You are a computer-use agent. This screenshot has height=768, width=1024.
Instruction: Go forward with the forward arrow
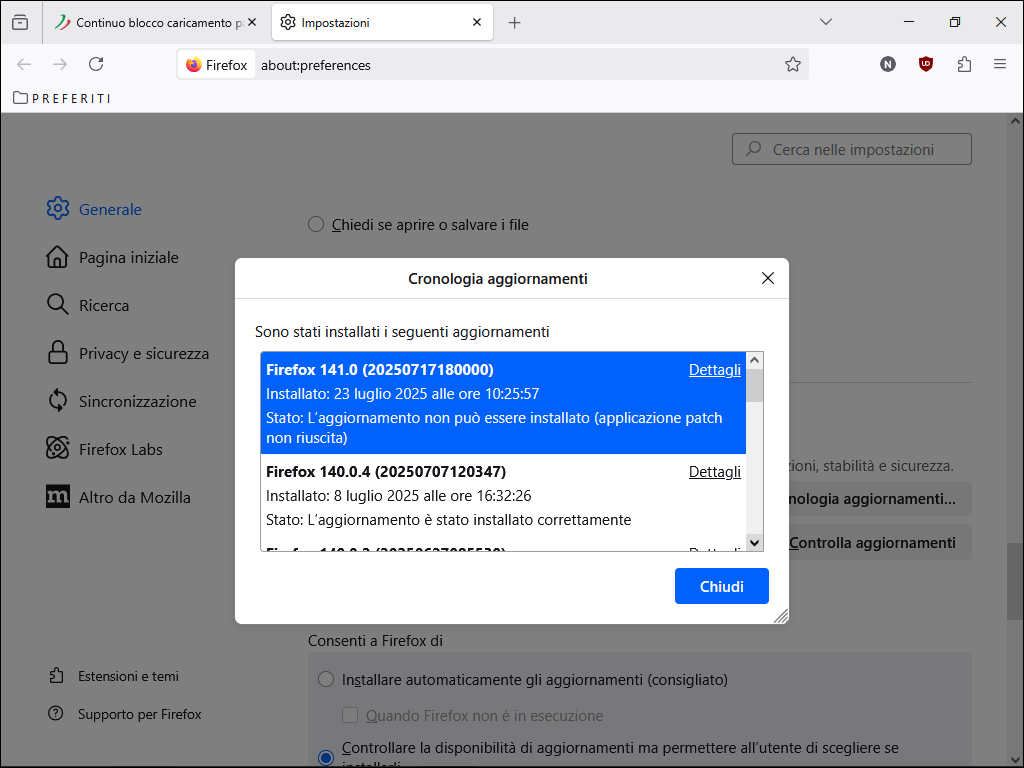tap(60, 64)
